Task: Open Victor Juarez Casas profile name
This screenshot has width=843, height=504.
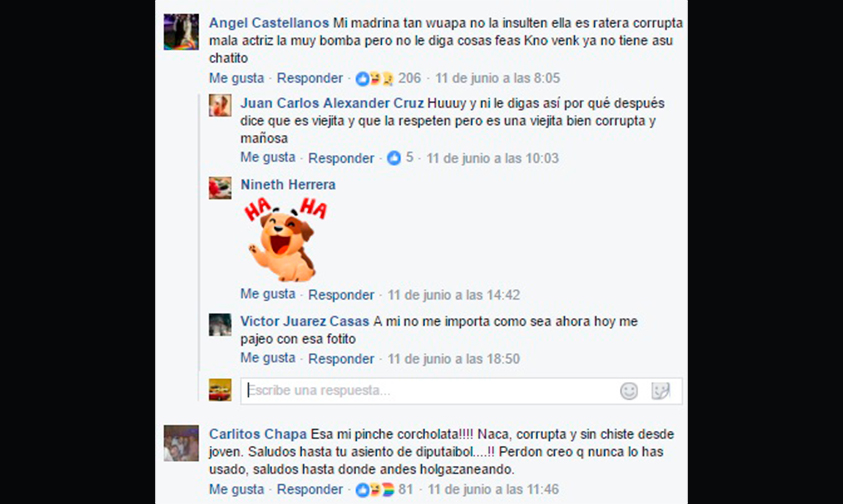Action: 304,322
